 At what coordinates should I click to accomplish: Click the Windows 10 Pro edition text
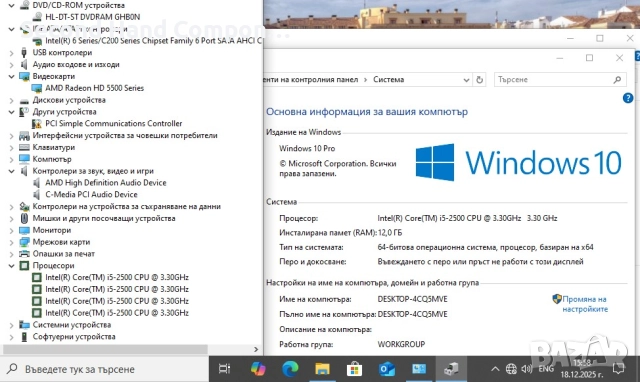[307, 149]
